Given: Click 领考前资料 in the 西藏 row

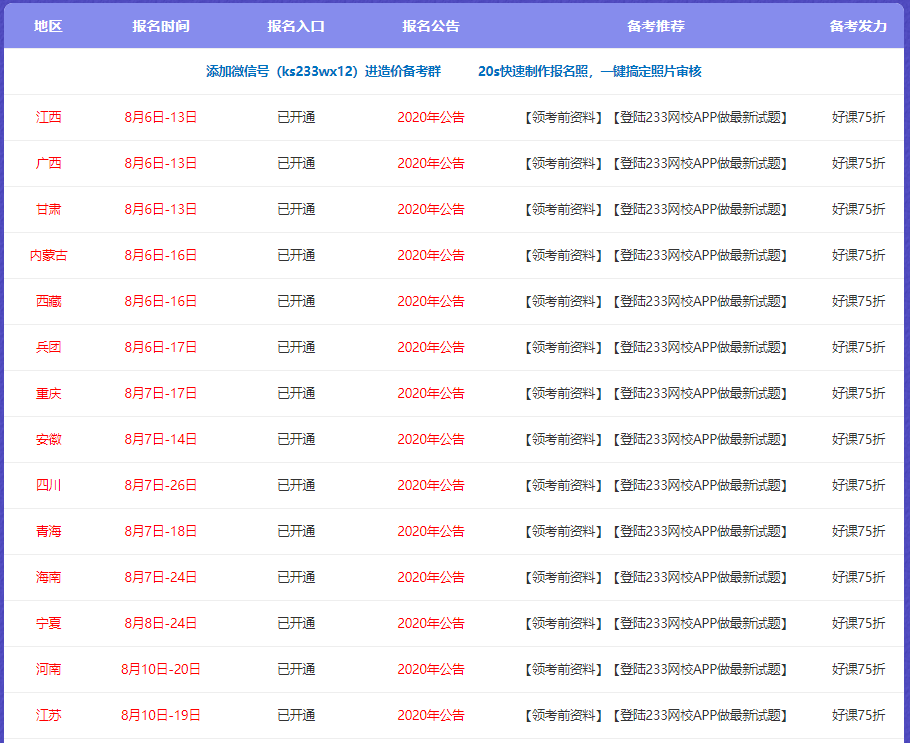Looking at the screenshot, I should [564, 301].
